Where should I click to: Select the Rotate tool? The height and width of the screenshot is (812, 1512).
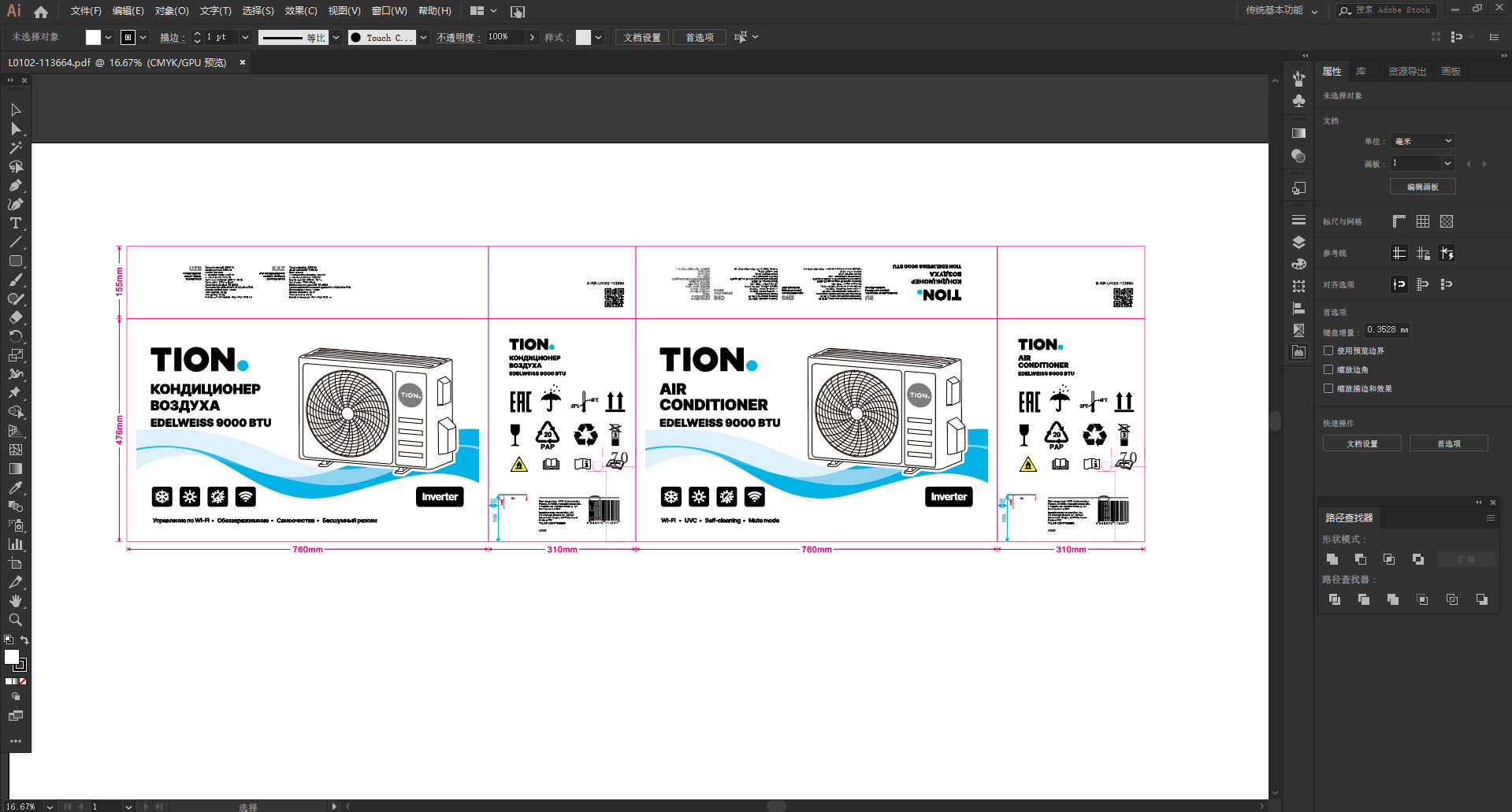coord(16,336)
